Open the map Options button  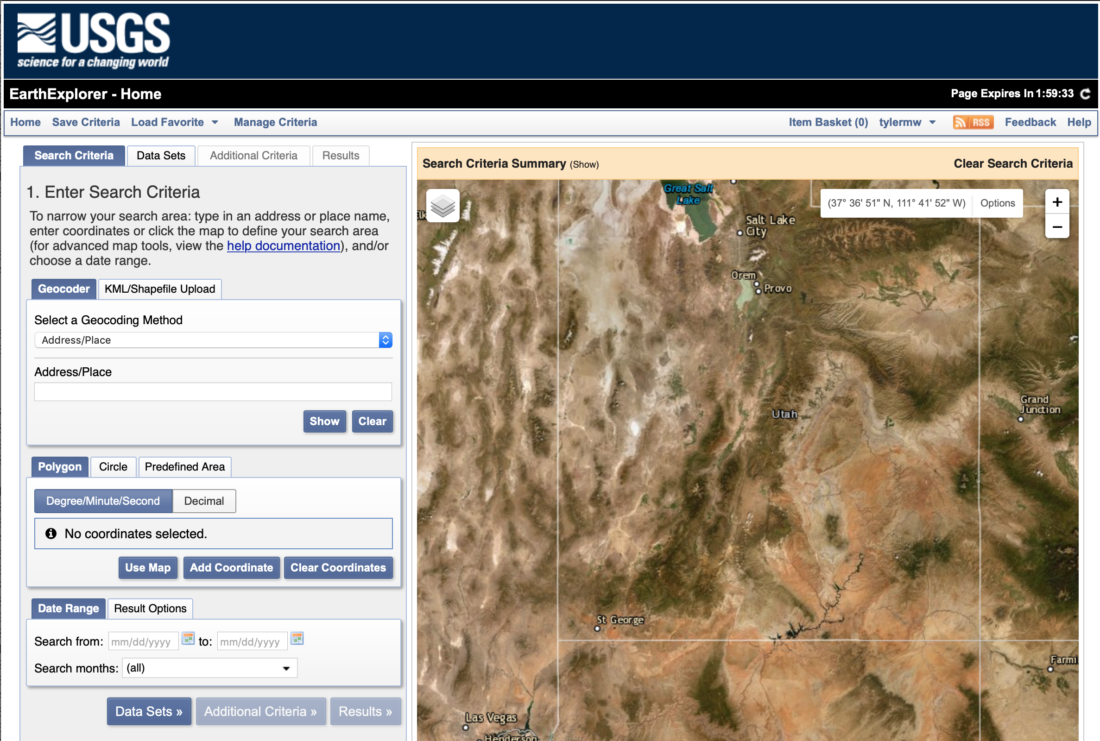click(997, 203)
